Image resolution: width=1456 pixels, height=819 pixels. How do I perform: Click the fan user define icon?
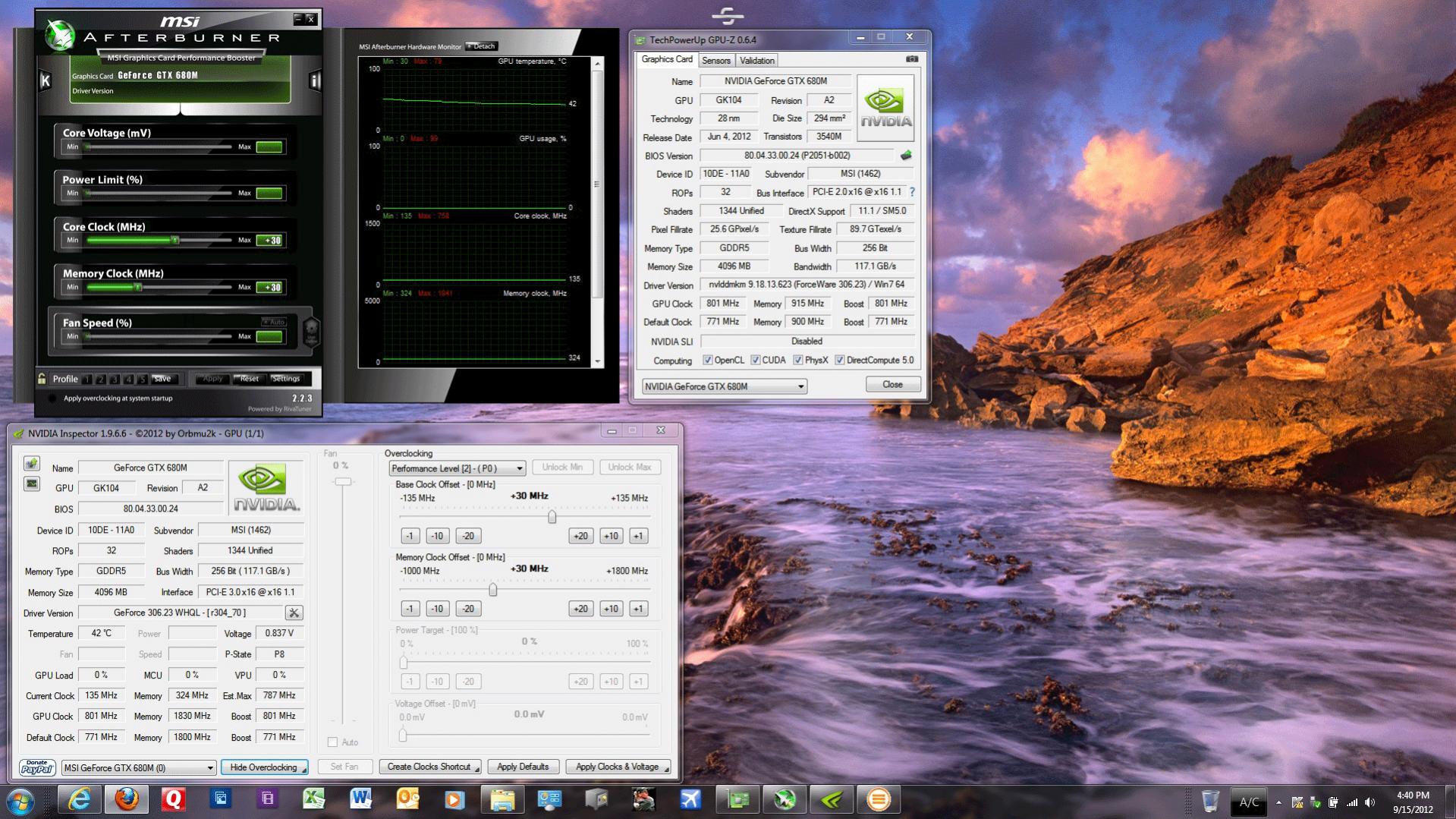[311, 332]
